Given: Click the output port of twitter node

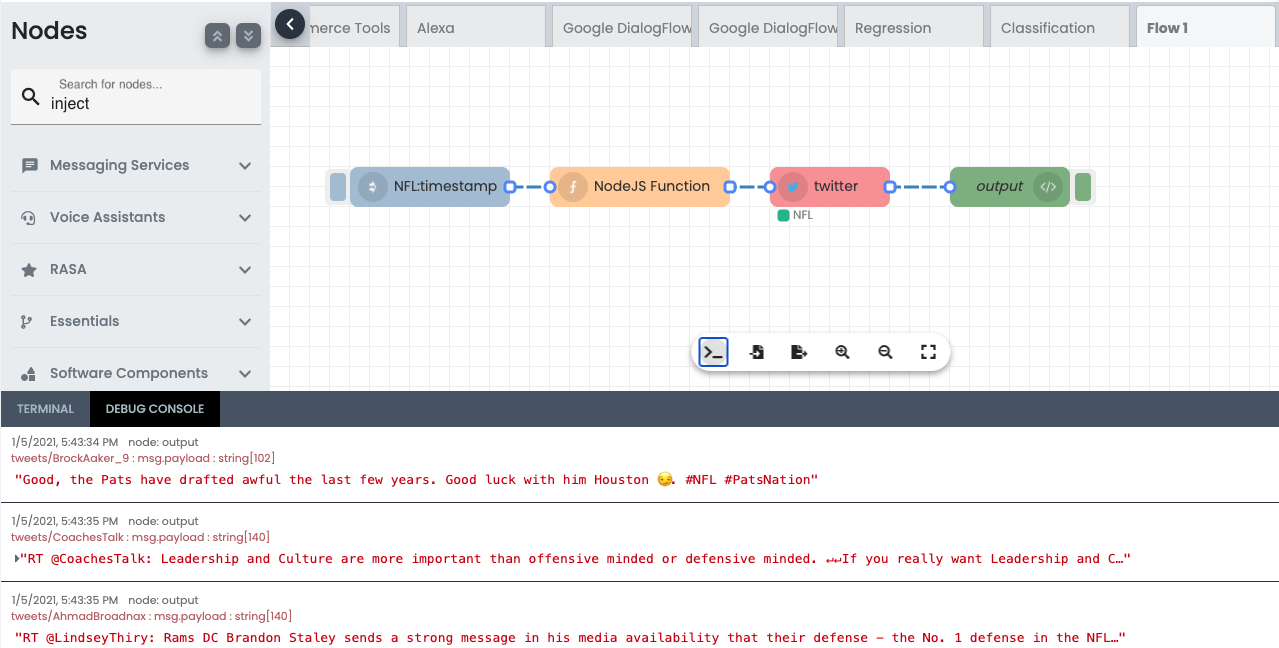Looking at the screenshot, I should [890, 187].
